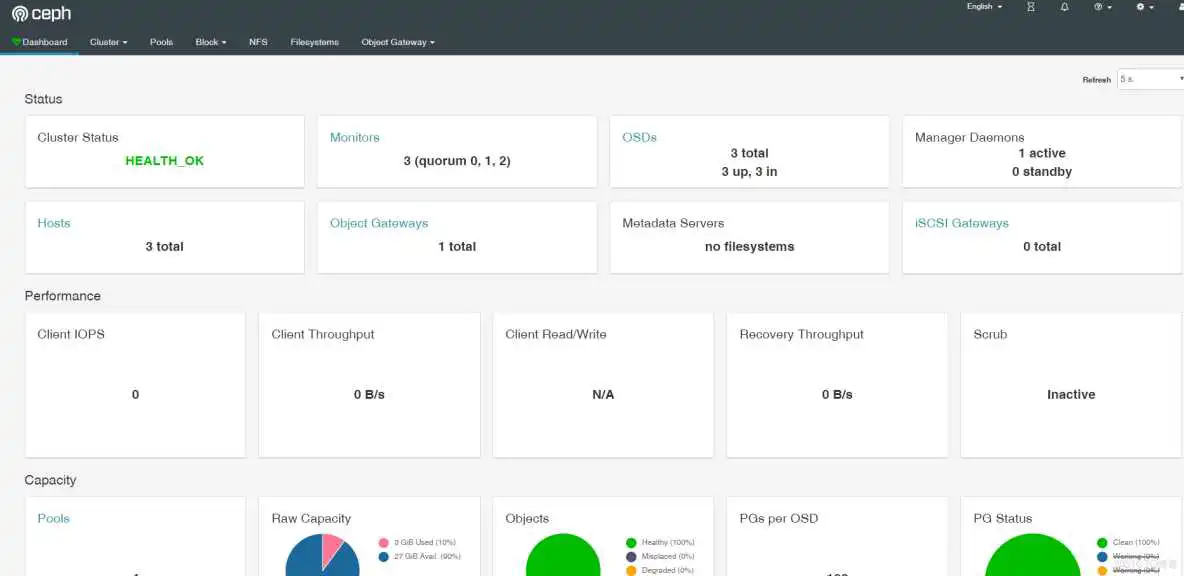The height and width of the screenshot is (576, 1184).
Task: Toggle the green Clean legend in PG Status
Action: click(1102, 543)
